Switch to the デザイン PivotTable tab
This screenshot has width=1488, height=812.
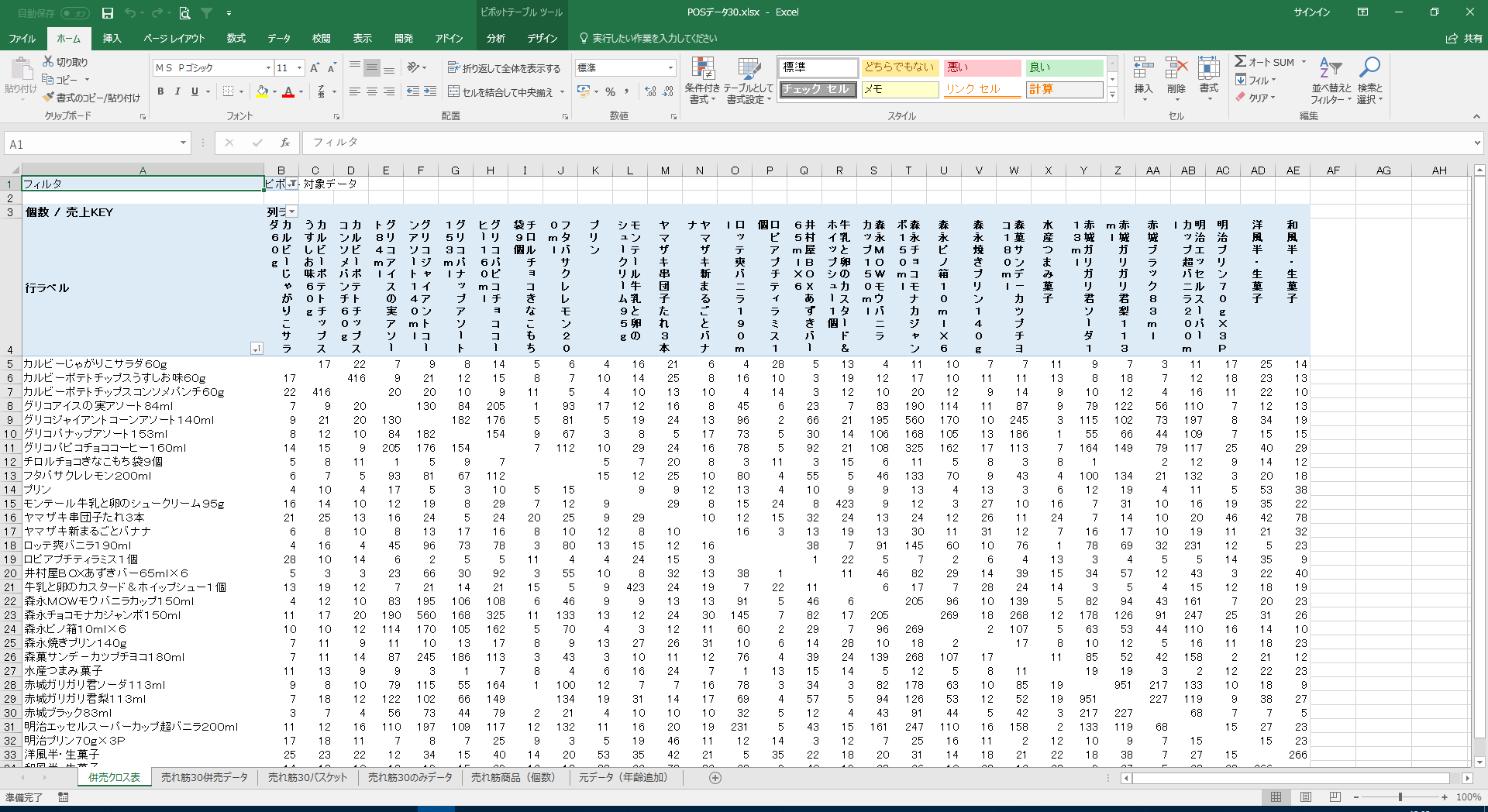(x=542, y=38)
